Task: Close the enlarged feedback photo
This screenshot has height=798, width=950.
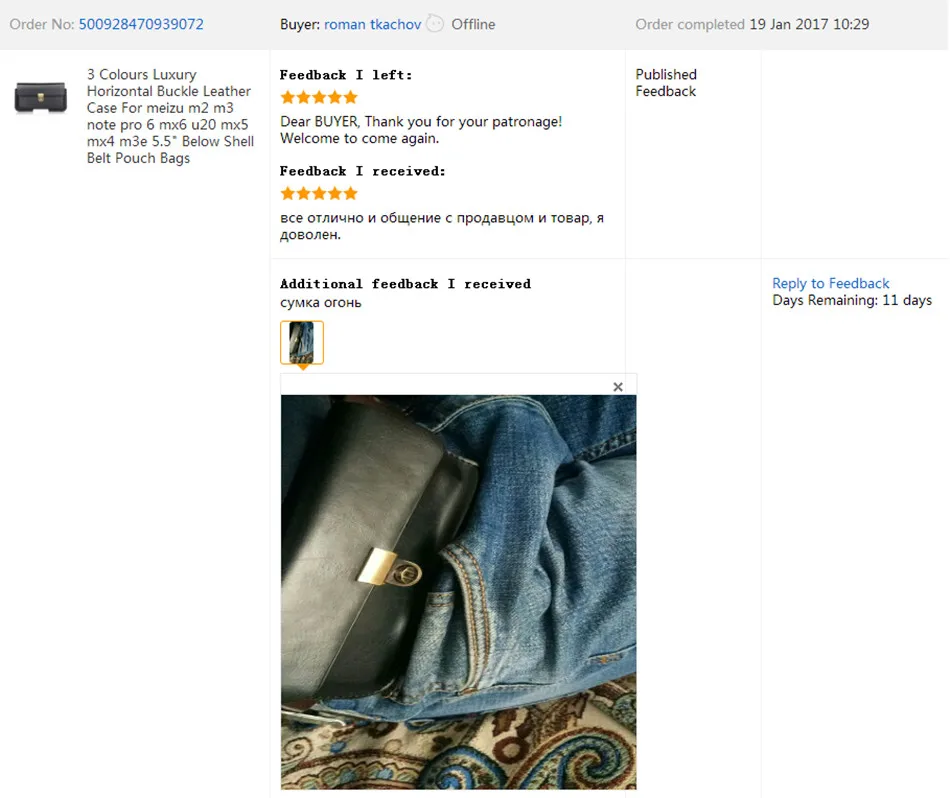Action: [x=618, y=387]
